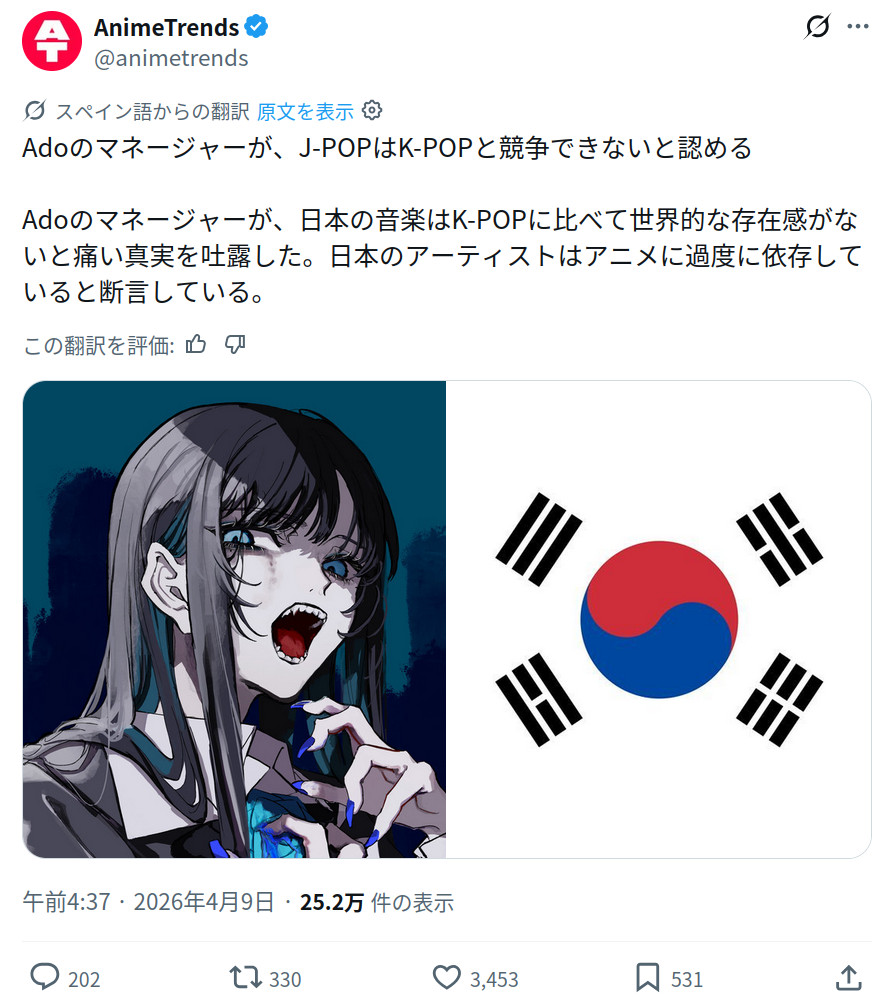Click the repost arrows icon
The image size is (884, 1004).
(x=246, y=977)
